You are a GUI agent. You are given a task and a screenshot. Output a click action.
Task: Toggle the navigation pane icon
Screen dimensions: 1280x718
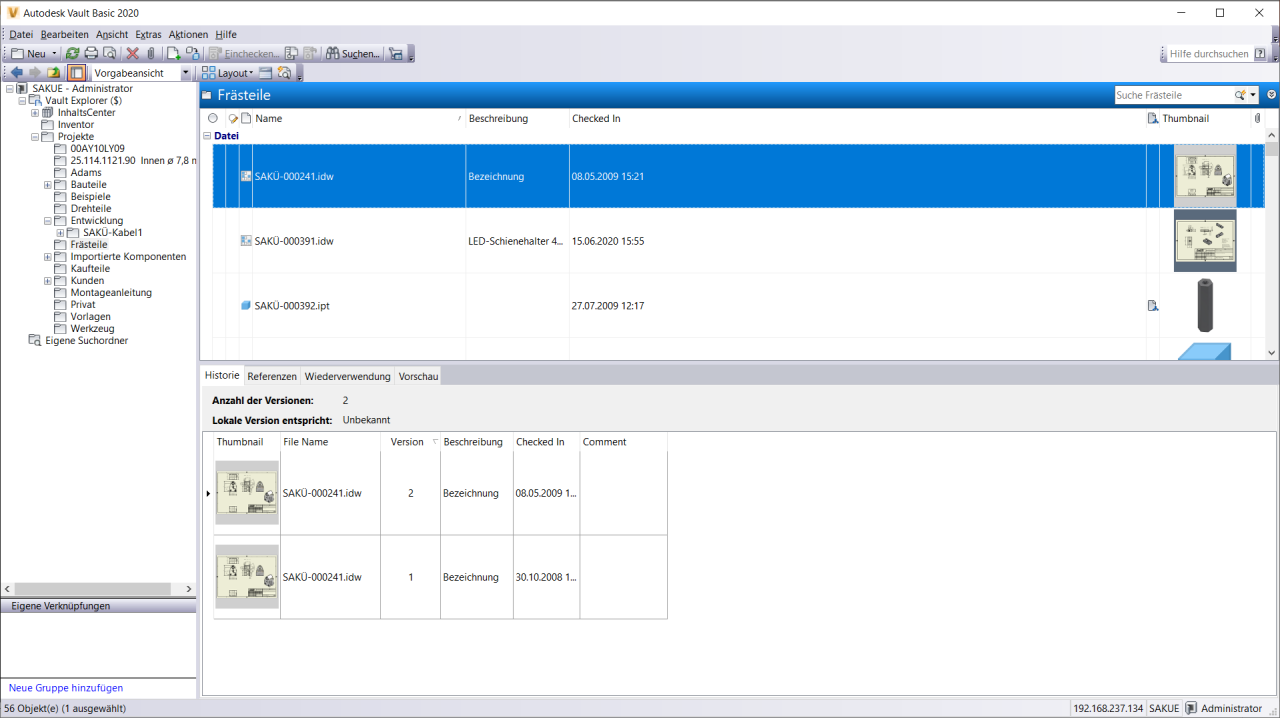(76, 73)
